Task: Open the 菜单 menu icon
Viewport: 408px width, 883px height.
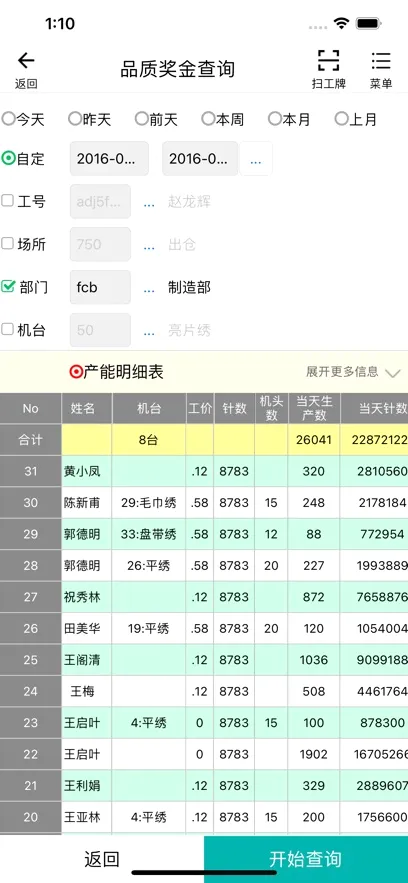Action: 381,60
